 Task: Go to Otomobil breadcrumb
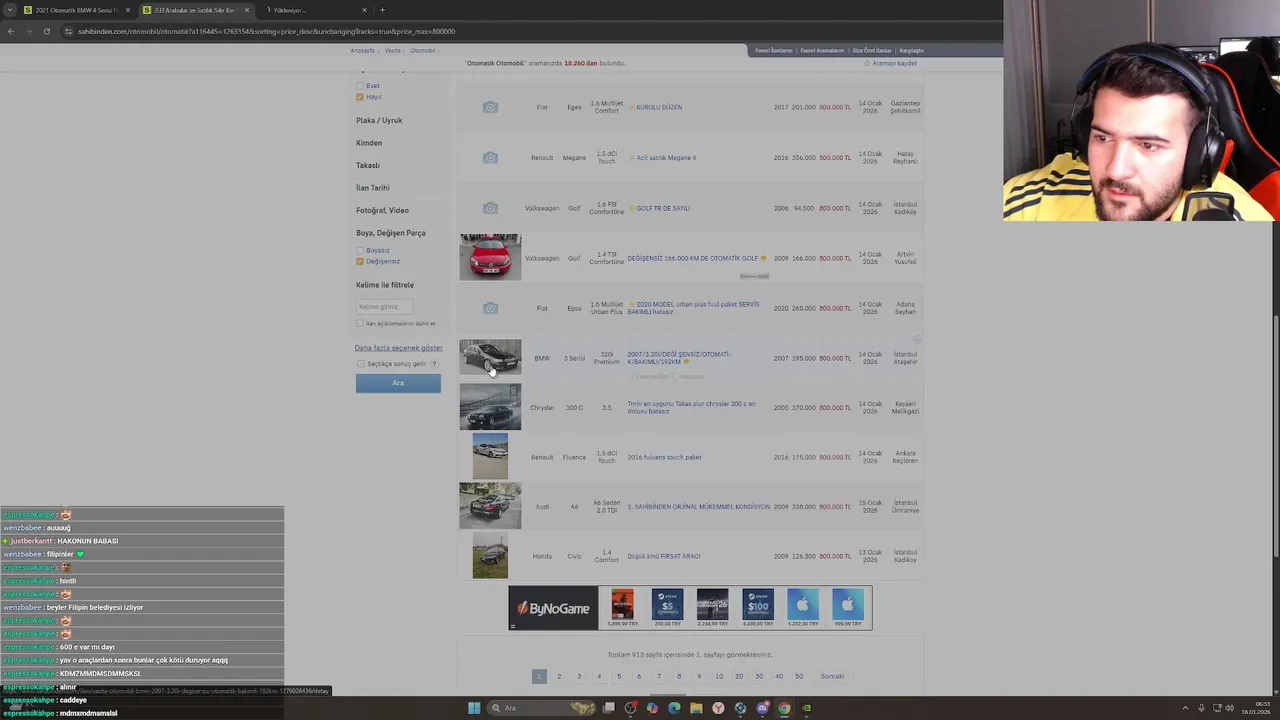click(422, 50)
